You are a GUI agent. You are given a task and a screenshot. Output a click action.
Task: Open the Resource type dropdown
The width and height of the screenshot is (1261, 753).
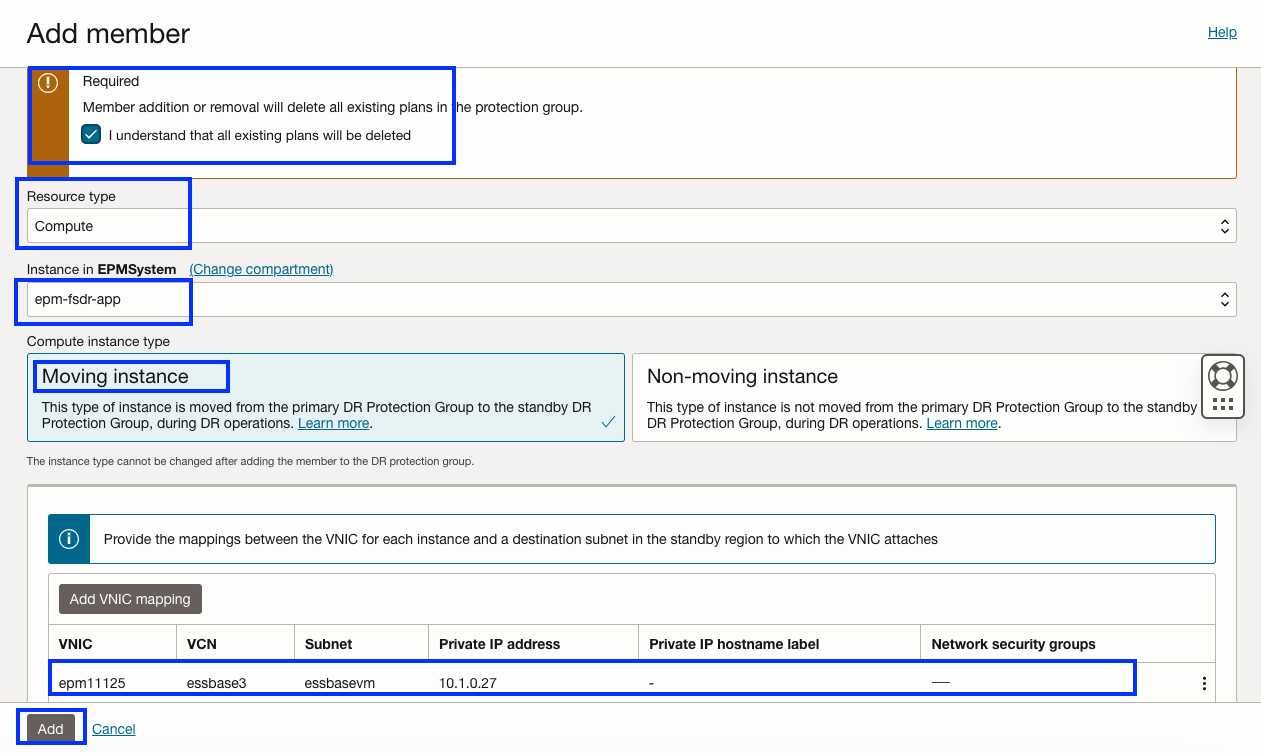(x=632, y=226)
